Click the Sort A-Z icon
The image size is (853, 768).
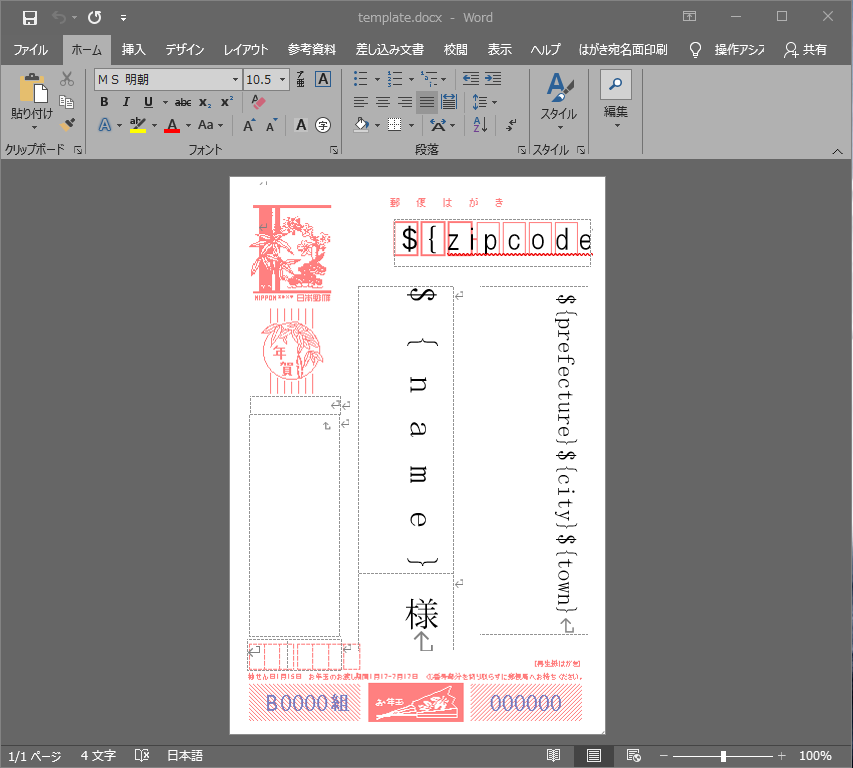click(x=480, y=125)
